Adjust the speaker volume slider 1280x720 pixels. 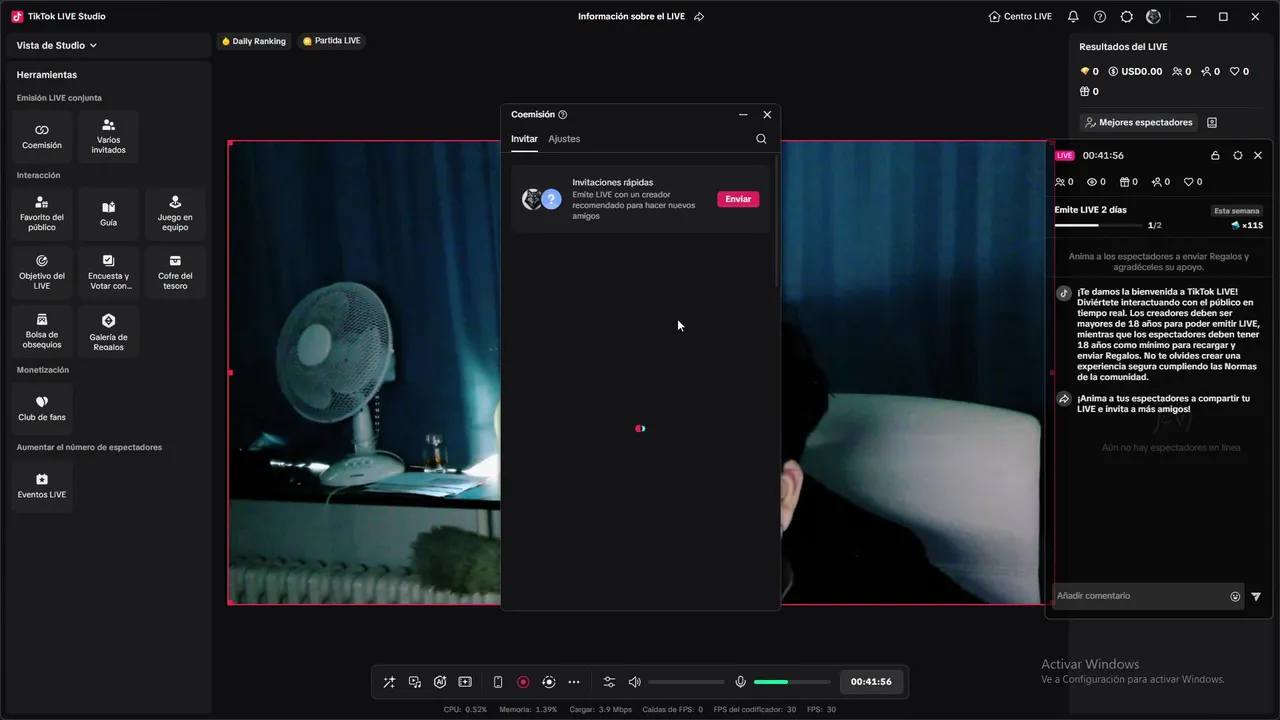(x=686, y=682)
